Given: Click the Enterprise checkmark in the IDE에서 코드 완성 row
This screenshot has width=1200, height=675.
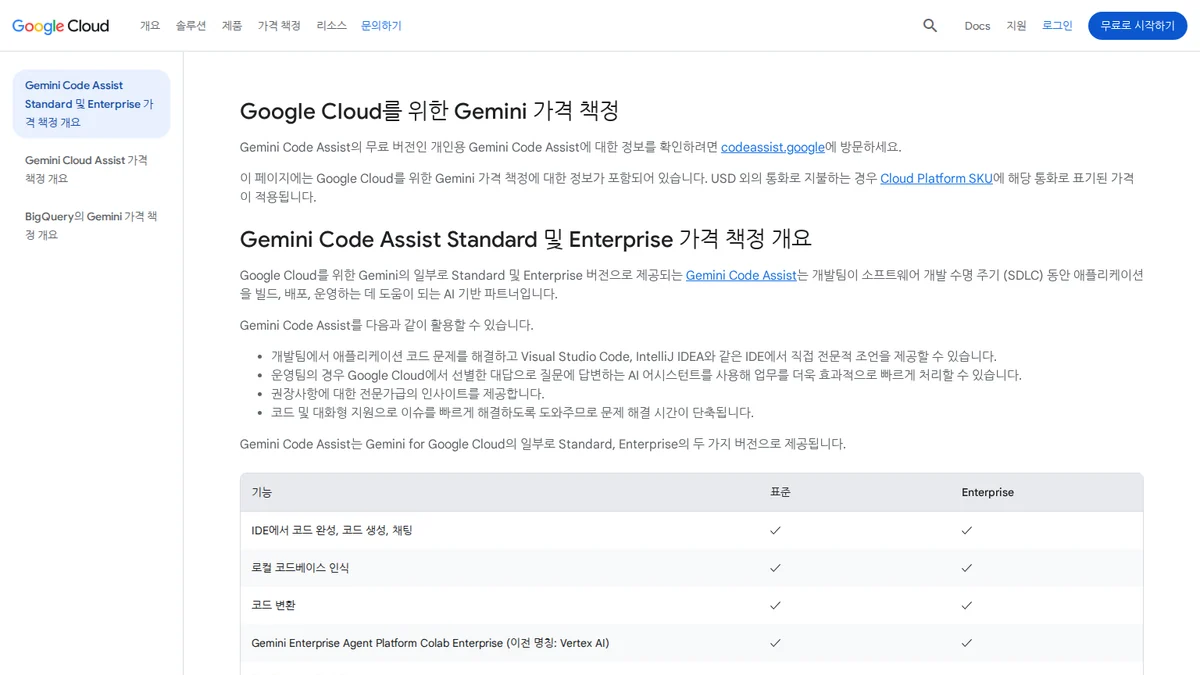Looking at the screenshot, I should [x=967, y=530].
